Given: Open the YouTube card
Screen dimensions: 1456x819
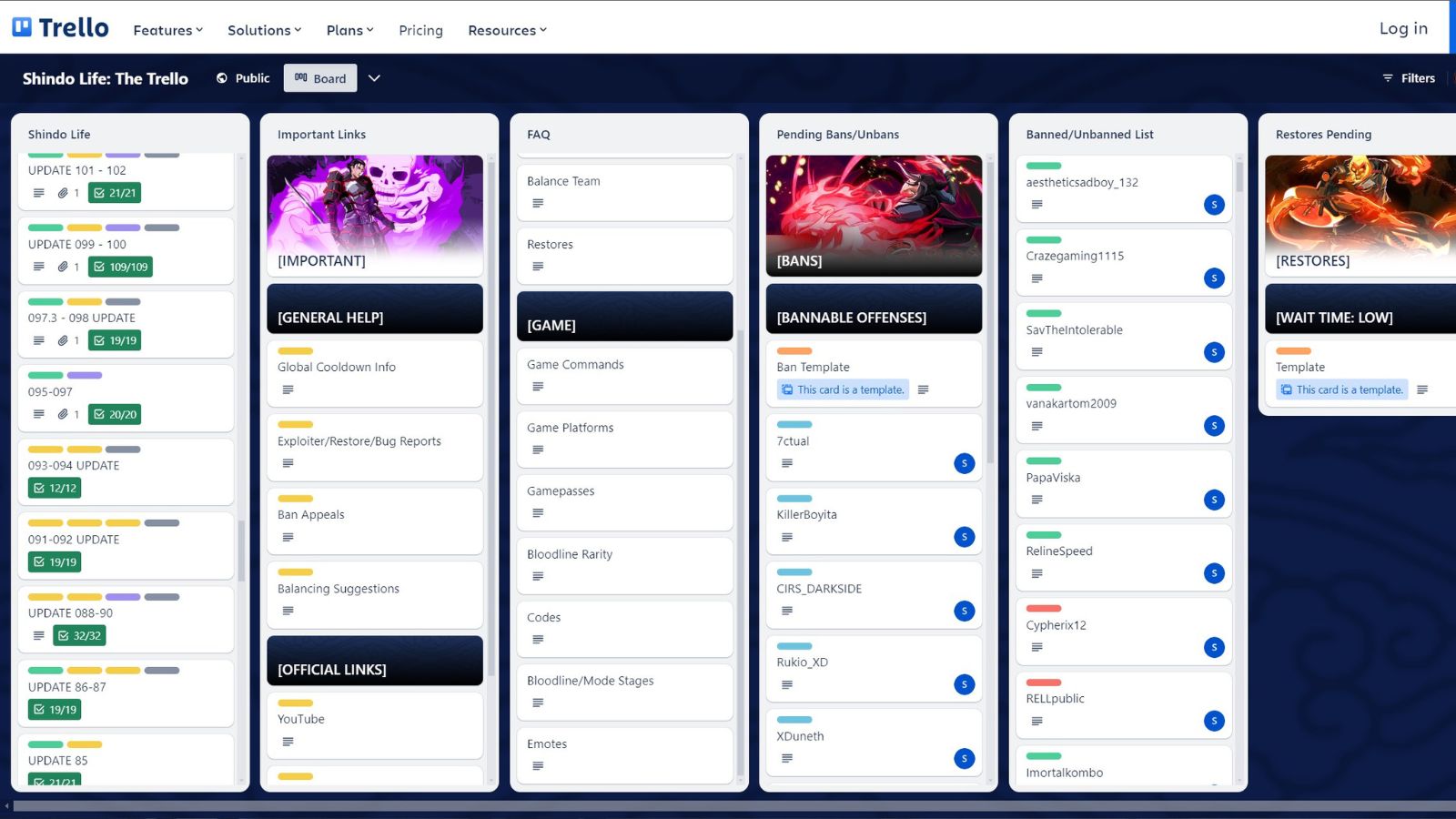Looking at the screenshot, I should click(x=375, y=725).
